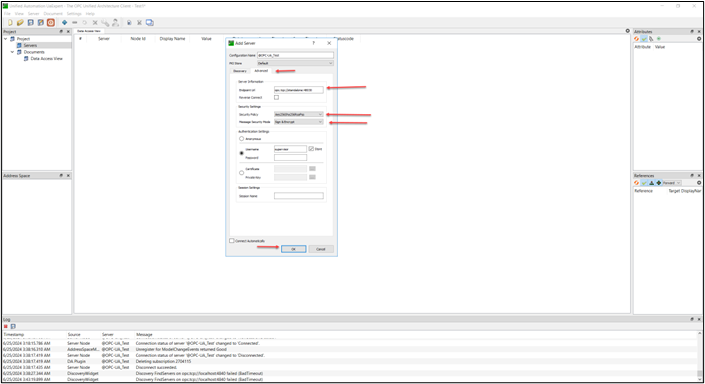Add a server with the blue plus icon
The width and height of the screenshot is (705, 384).
coord(64,22)
